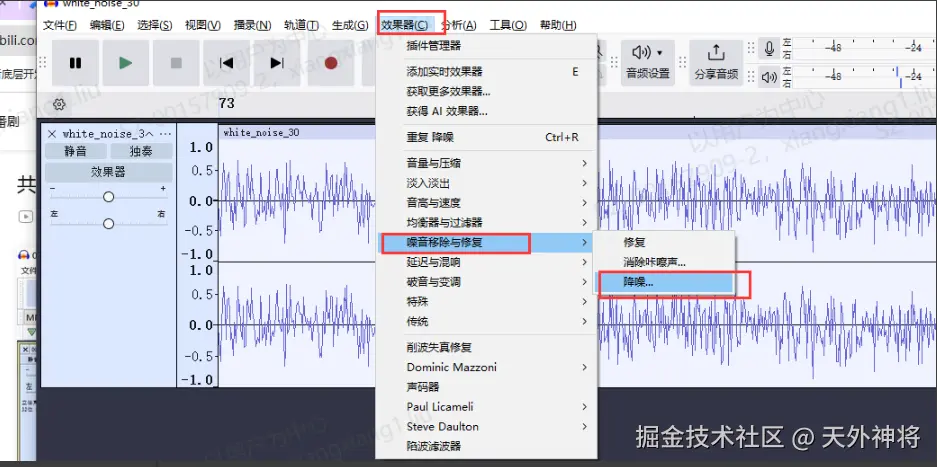Open the 选择(S) menu
The width and height of the screenshot is (937, 467).
155,25
